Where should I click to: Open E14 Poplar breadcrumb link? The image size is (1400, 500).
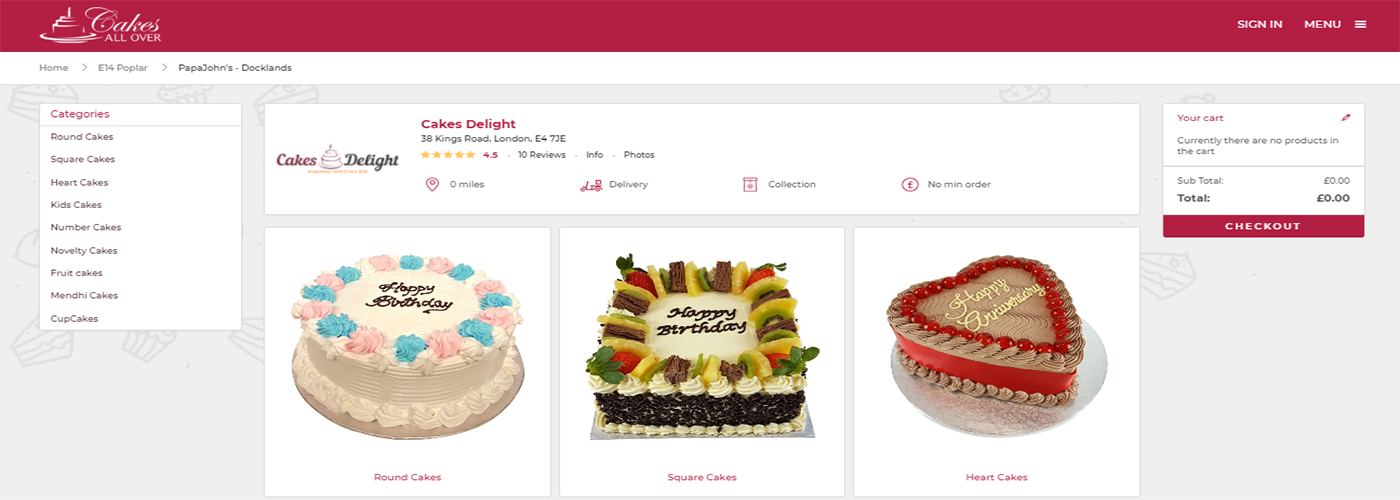(122, 68)
